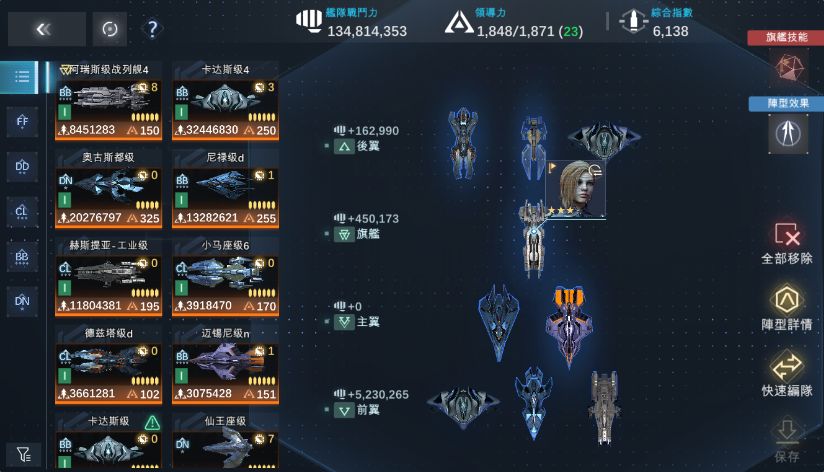Open the filter funnel icon at bottom-left

(24, 454)
